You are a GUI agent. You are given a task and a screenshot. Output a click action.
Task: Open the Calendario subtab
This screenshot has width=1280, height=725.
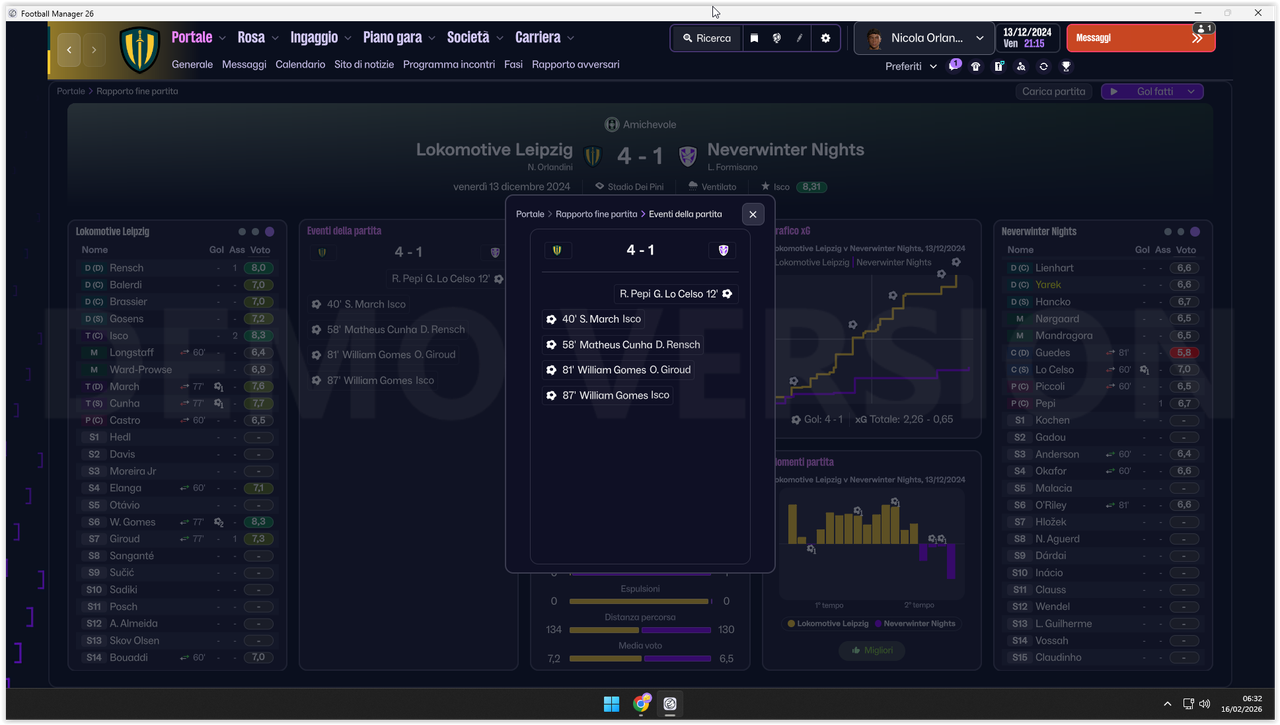[300, 64]
